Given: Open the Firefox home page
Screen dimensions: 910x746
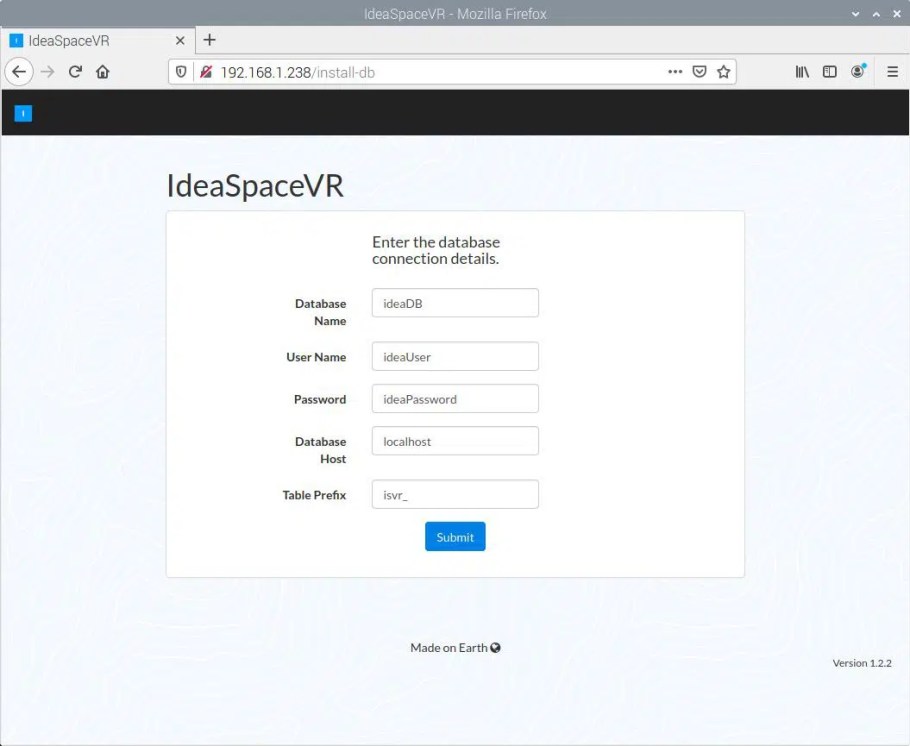Looking at the screenshot, I should pos(103,72).
